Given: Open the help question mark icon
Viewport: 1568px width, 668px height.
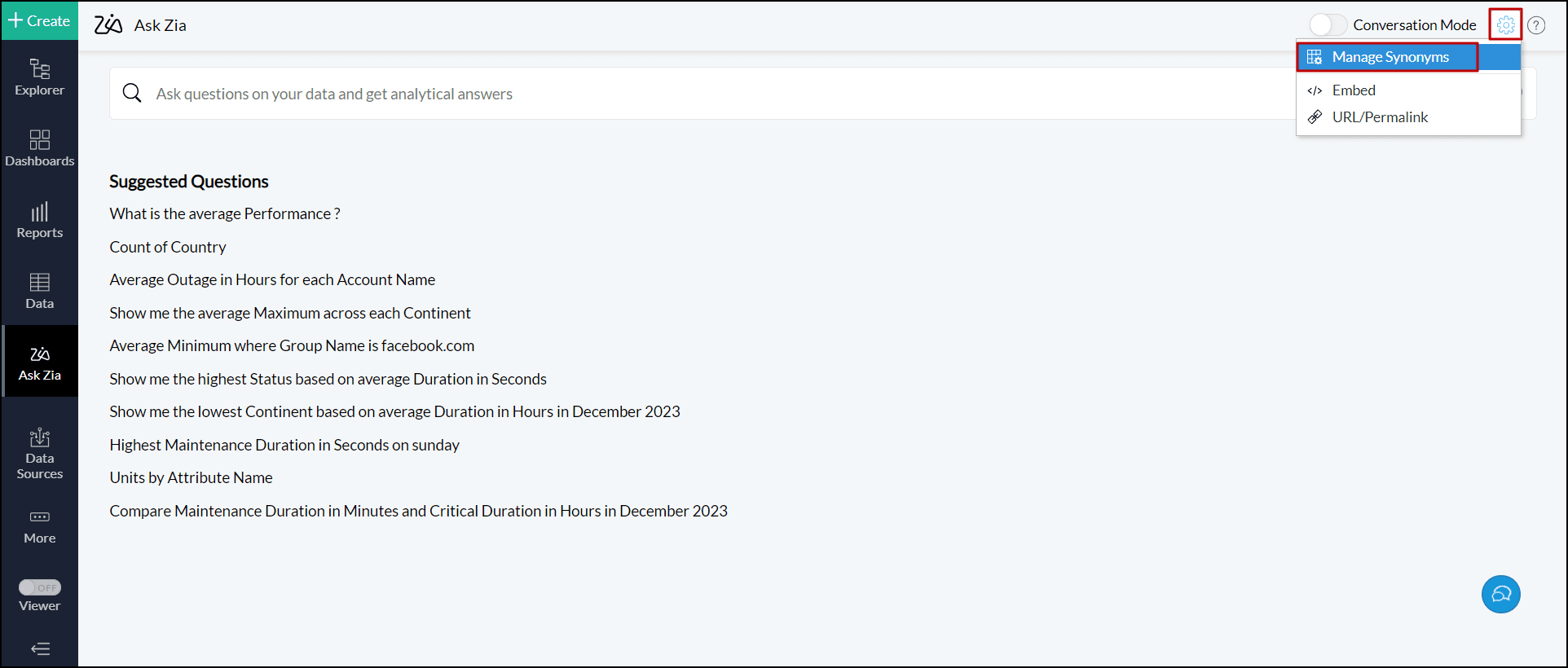Looking at the screenshot, I should [x=1536, y=25].
